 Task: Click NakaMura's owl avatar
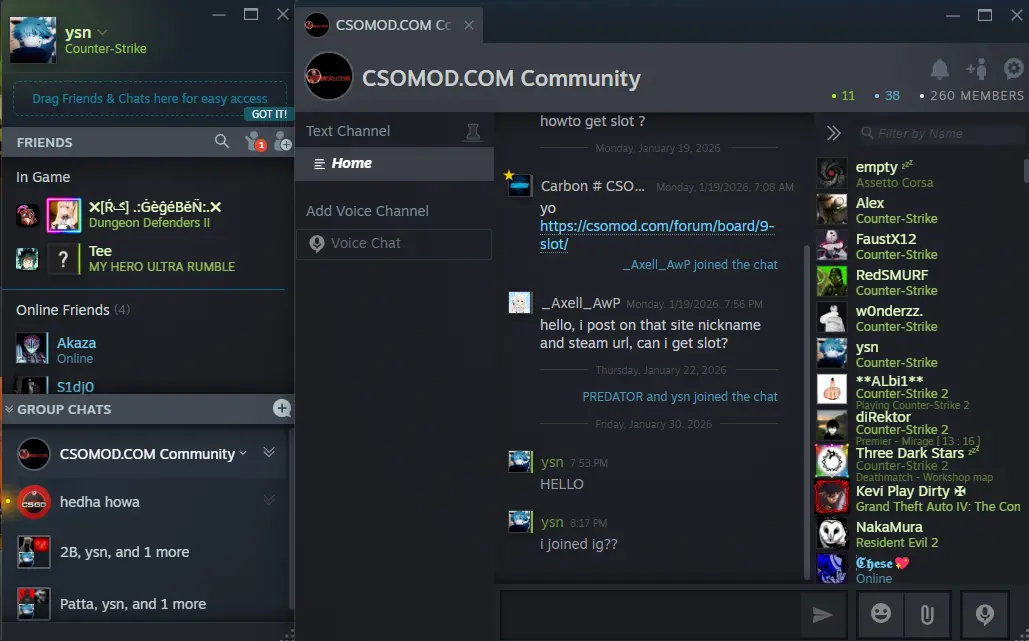click(831, 533)
